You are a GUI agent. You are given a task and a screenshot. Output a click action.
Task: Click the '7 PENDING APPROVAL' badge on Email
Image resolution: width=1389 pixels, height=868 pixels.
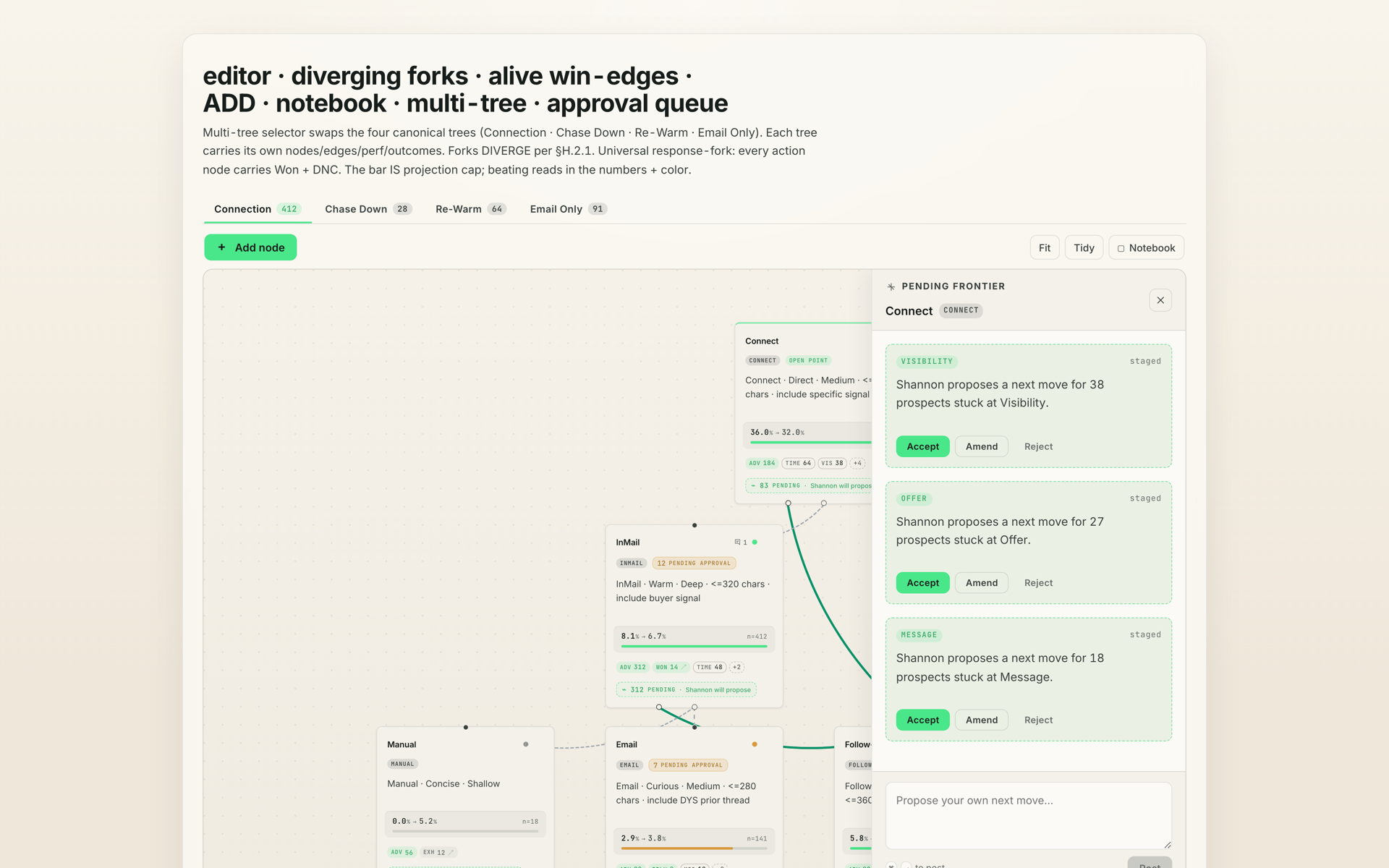pyautogui.click(x=688, y=765)
